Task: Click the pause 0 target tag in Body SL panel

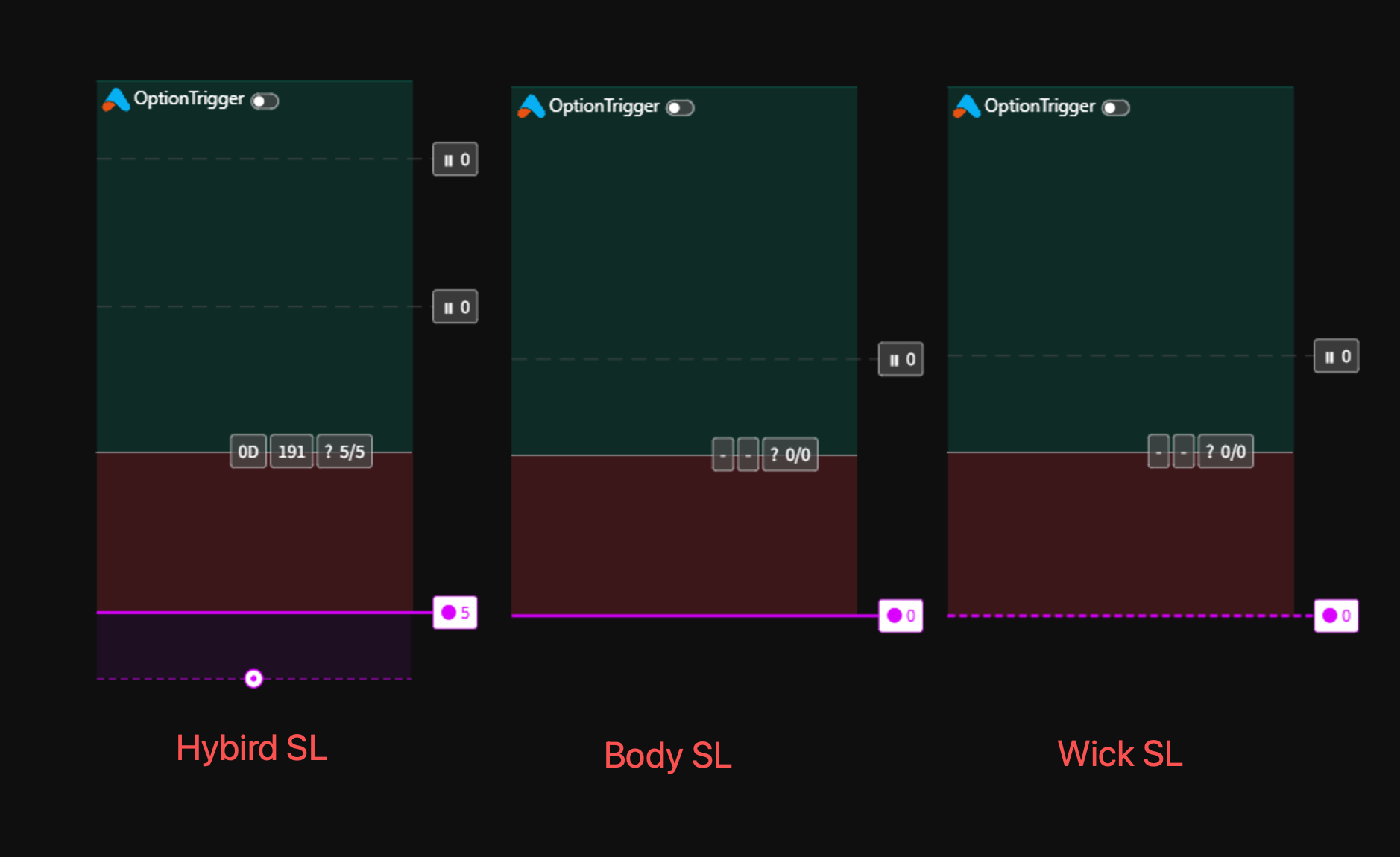Action: pos(901,359)
